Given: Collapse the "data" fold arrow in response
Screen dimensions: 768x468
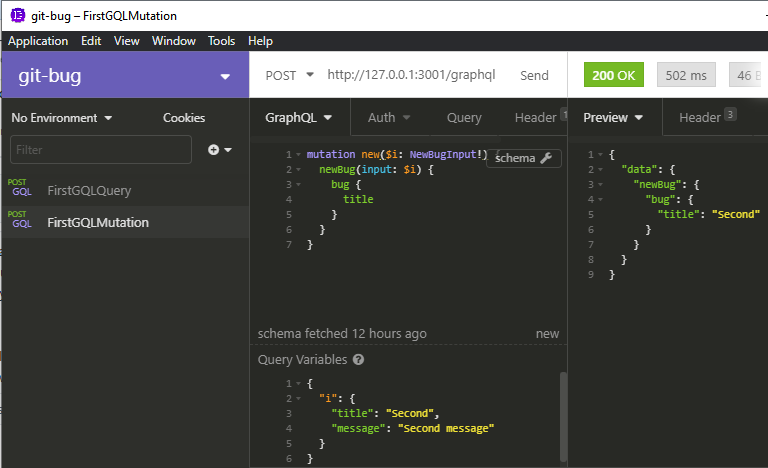Looking at the screenshot, I should tap(600, 170).
